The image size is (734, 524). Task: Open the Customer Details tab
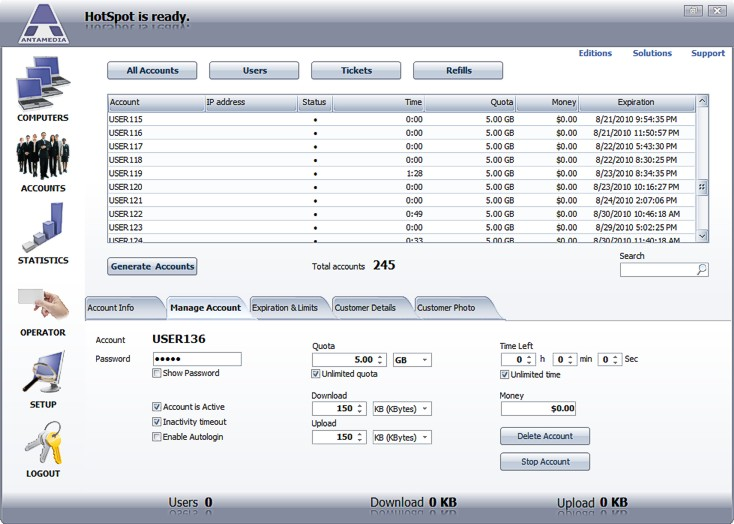[x=366, y=307]
